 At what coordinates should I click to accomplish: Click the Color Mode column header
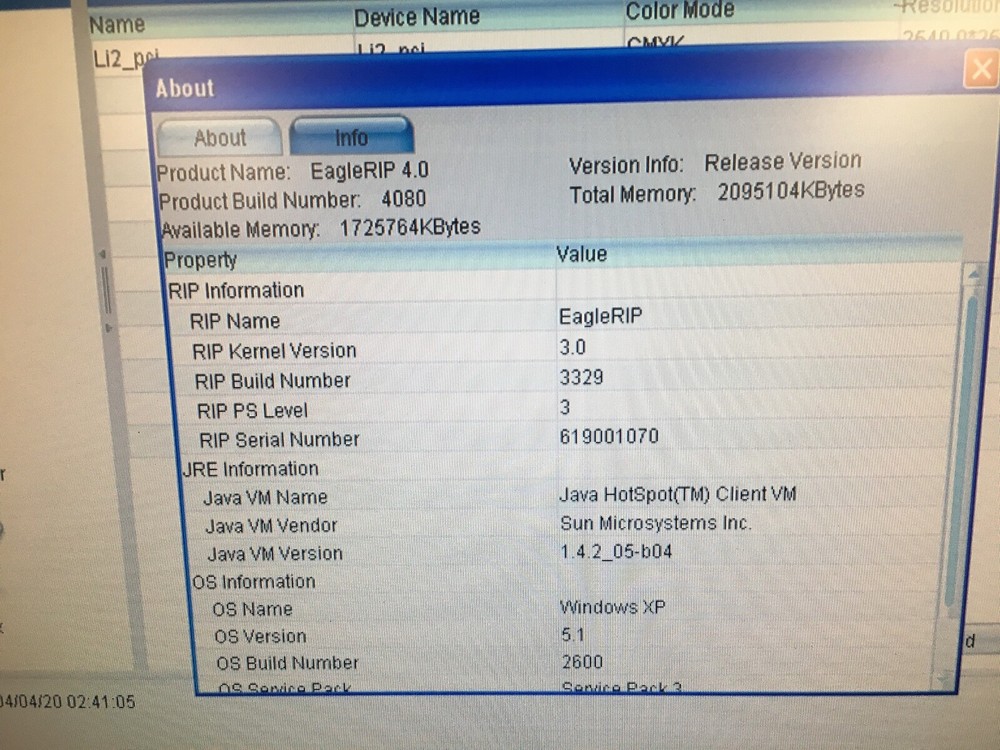click(680, 12)
